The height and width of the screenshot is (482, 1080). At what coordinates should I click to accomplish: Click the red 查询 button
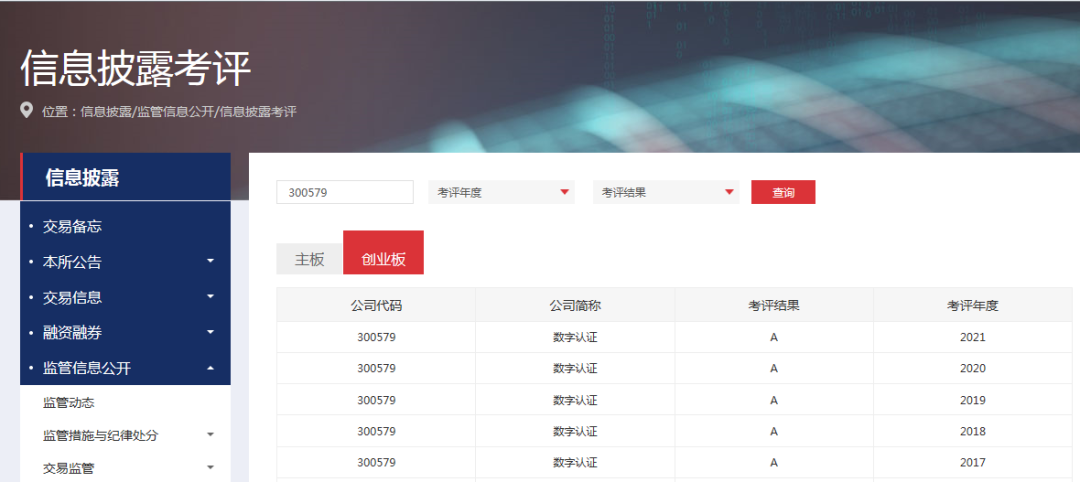pyautogui.click(x=783, y=192)
